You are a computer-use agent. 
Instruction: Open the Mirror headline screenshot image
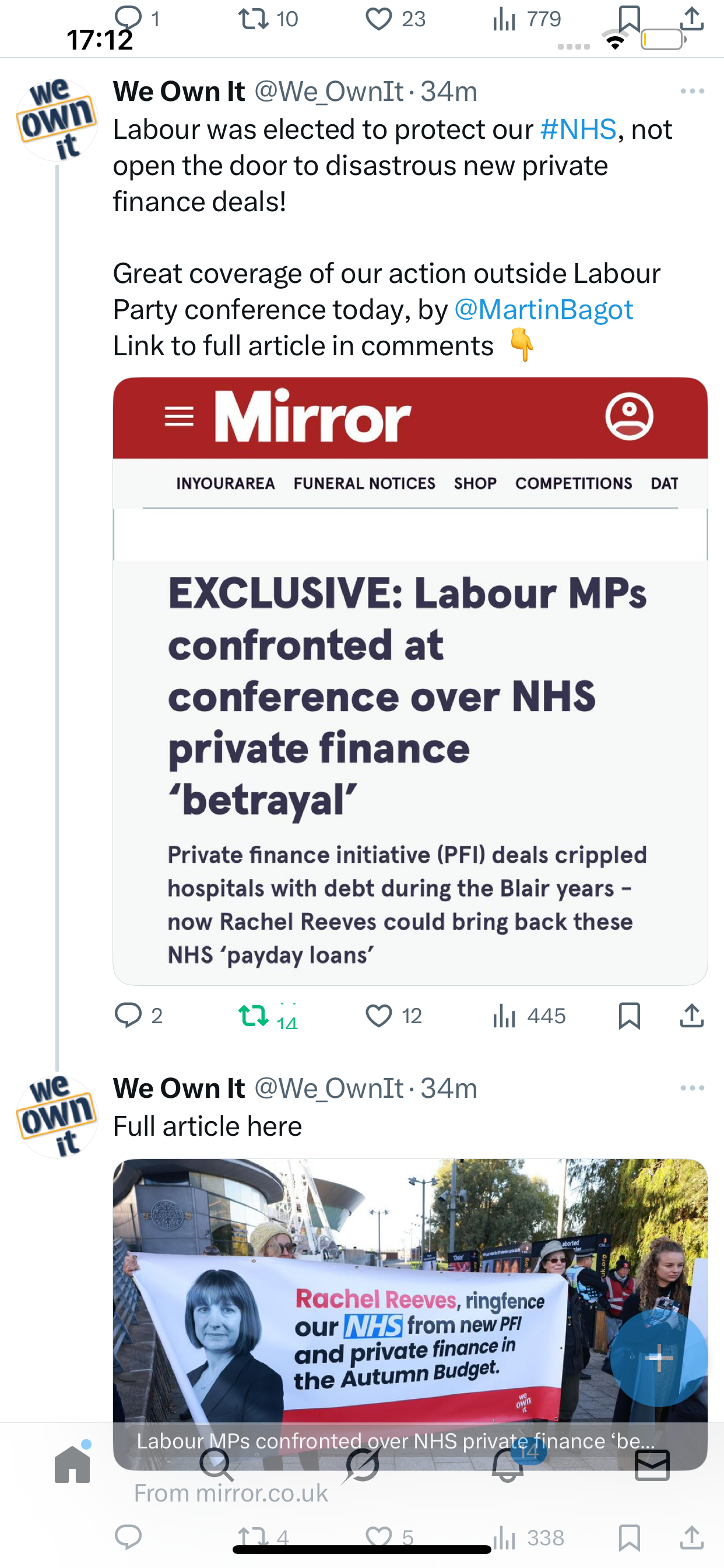click(410, 680)
